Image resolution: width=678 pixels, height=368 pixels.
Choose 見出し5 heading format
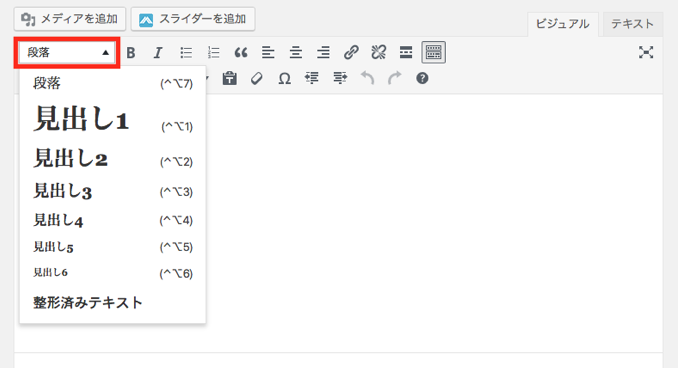coord(112,247)
